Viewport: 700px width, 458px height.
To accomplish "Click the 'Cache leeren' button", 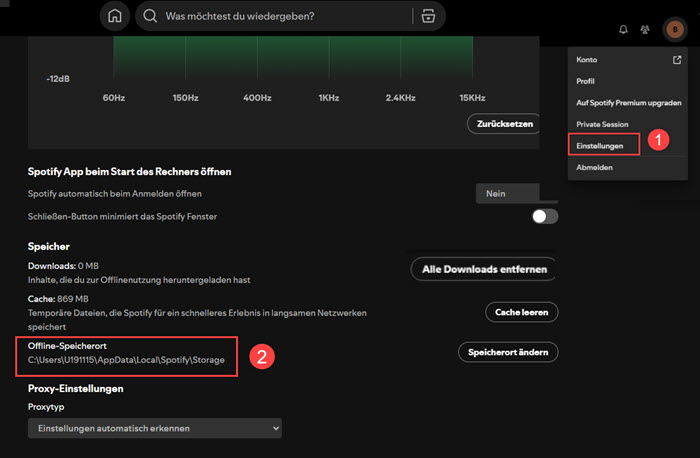I will tap(521, 312).
